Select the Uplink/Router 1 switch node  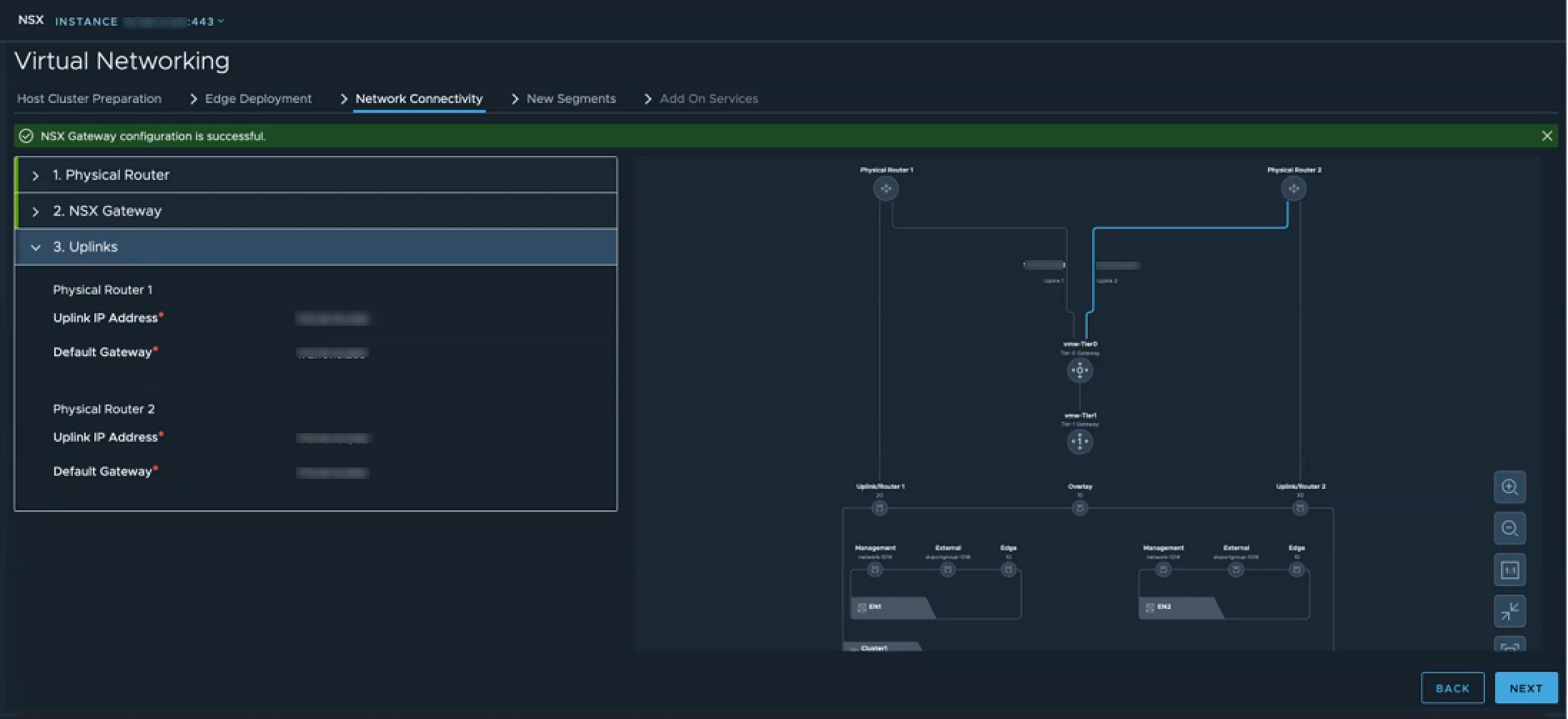[879, 508]
